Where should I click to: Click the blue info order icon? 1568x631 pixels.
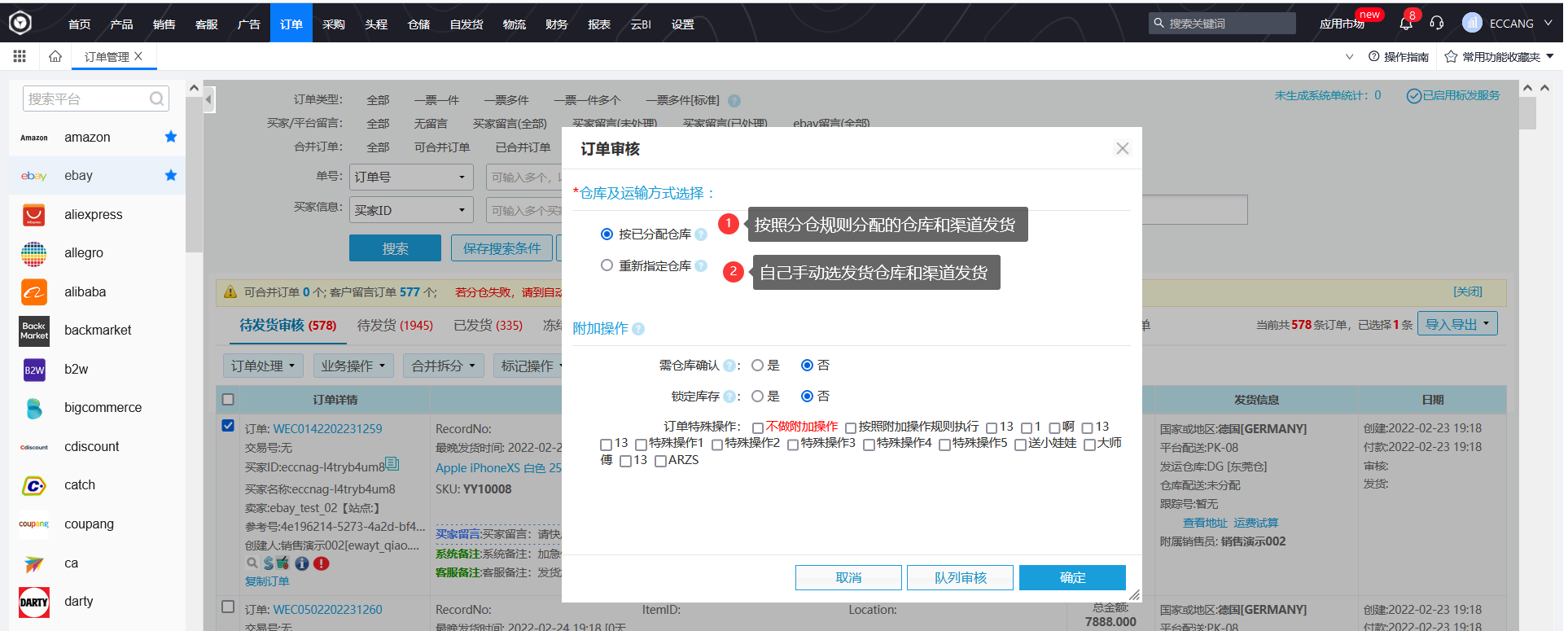tap(302, 563)
